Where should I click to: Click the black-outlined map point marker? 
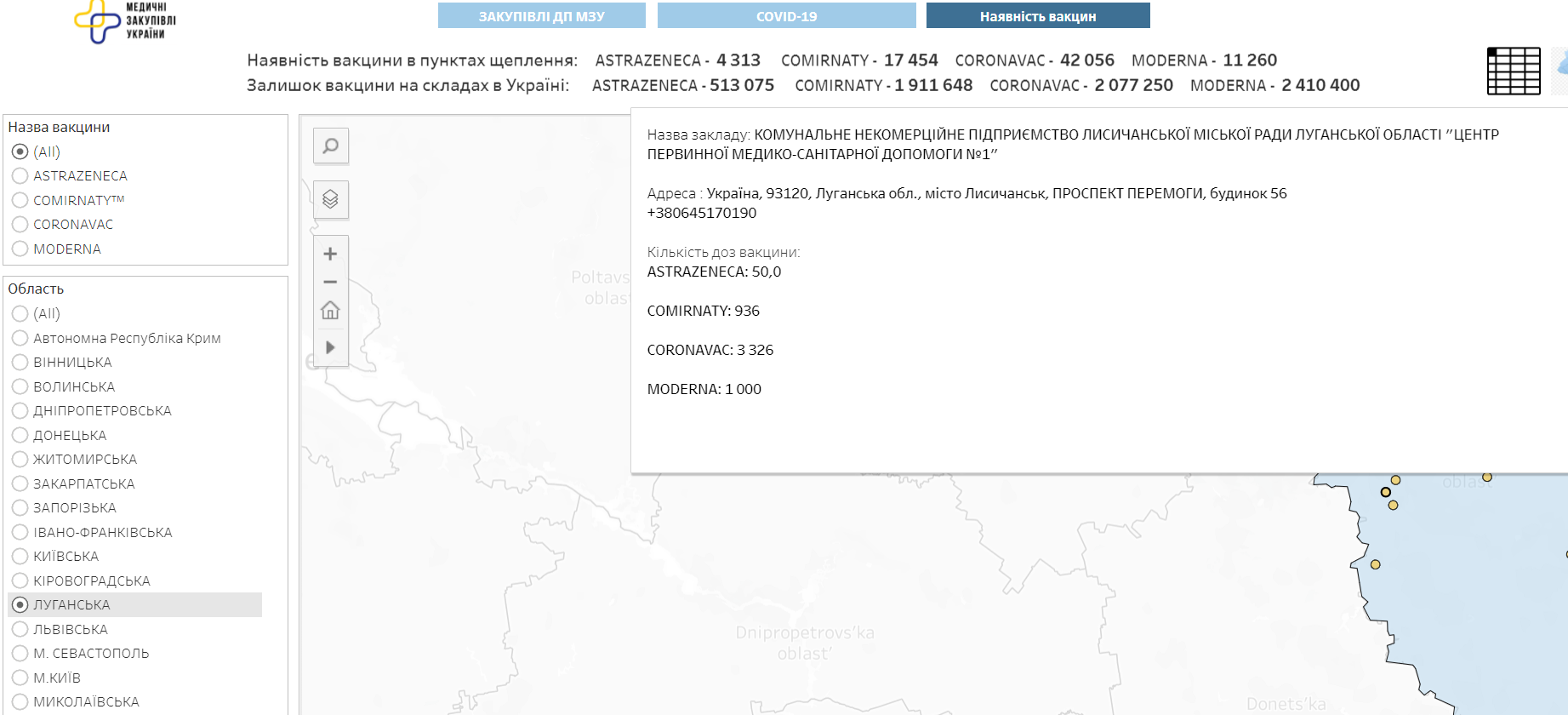pos(1385,492)
